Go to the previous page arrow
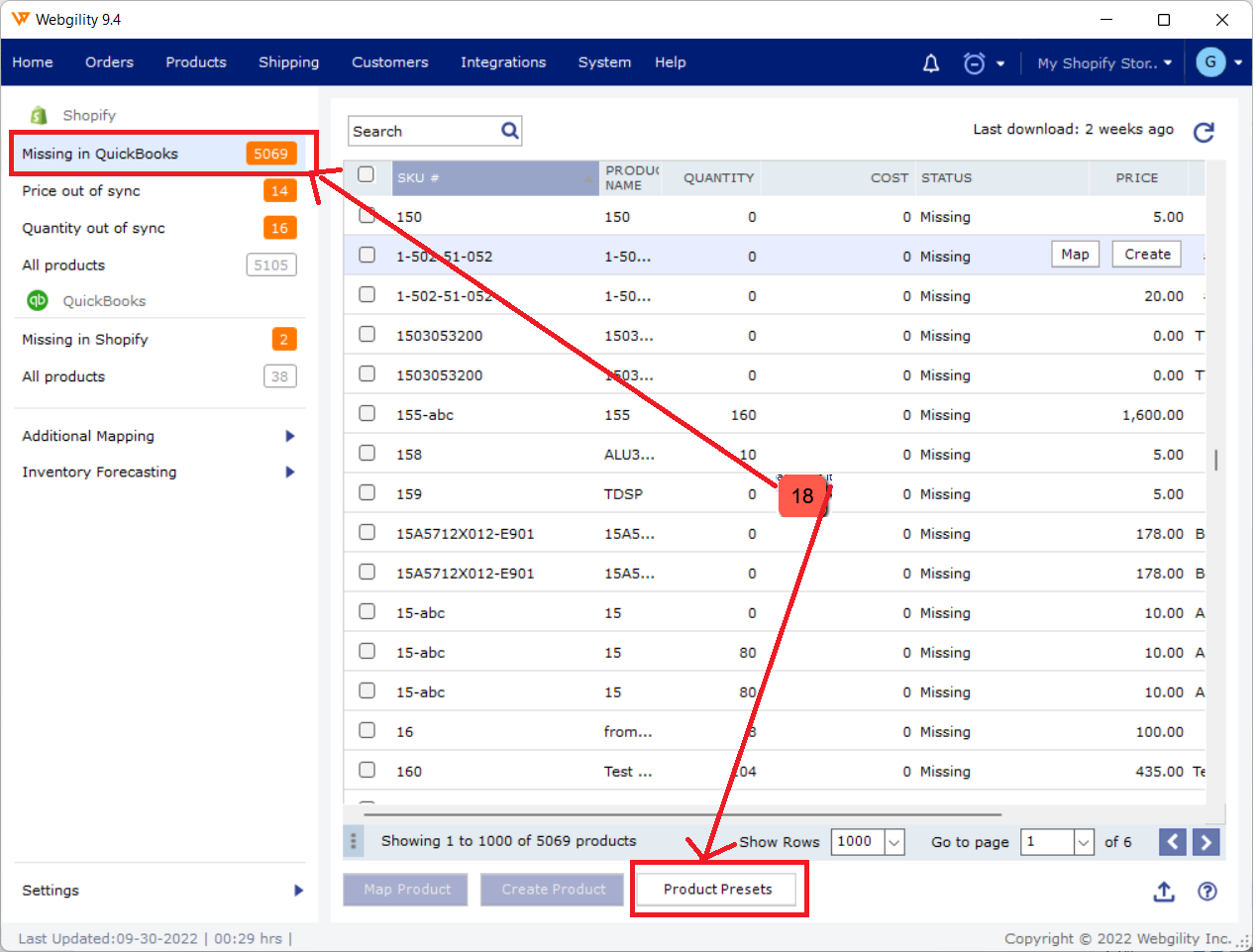The width and height of the screenshot is (1260, 952). coord(1172,842)
